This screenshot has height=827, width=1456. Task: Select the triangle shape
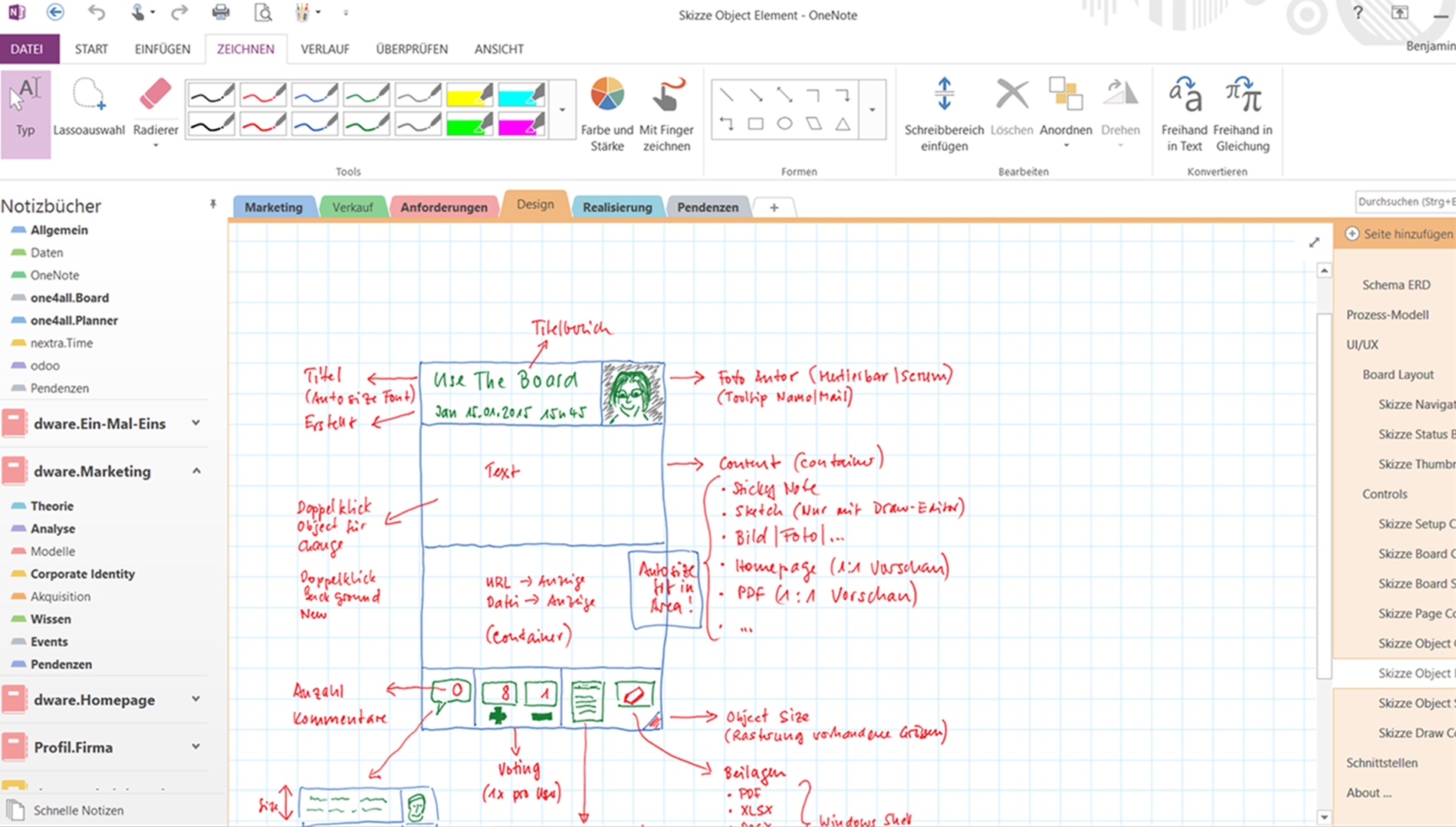point(843,124)
